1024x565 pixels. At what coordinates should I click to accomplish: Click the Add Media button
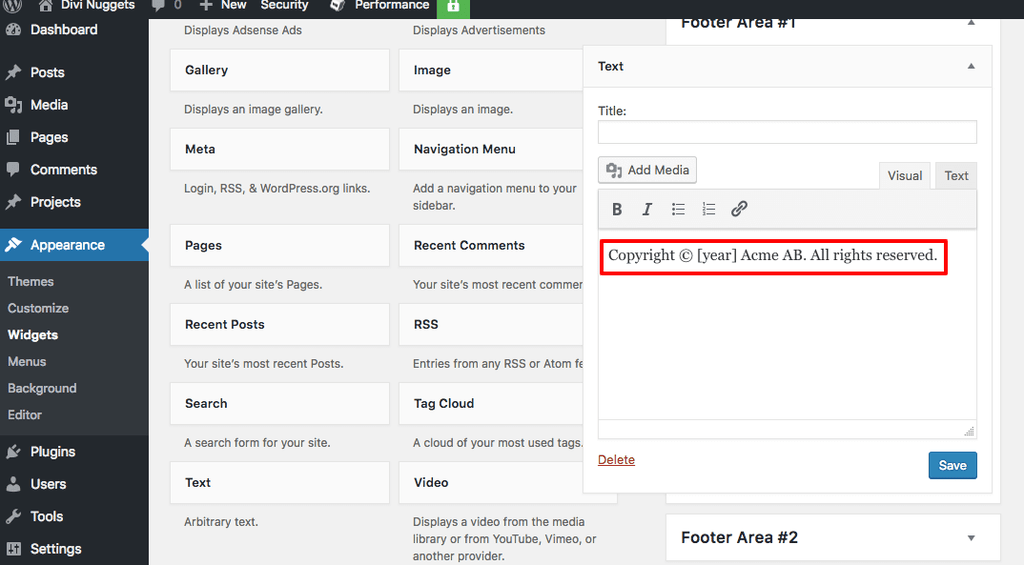pos(647,170)
